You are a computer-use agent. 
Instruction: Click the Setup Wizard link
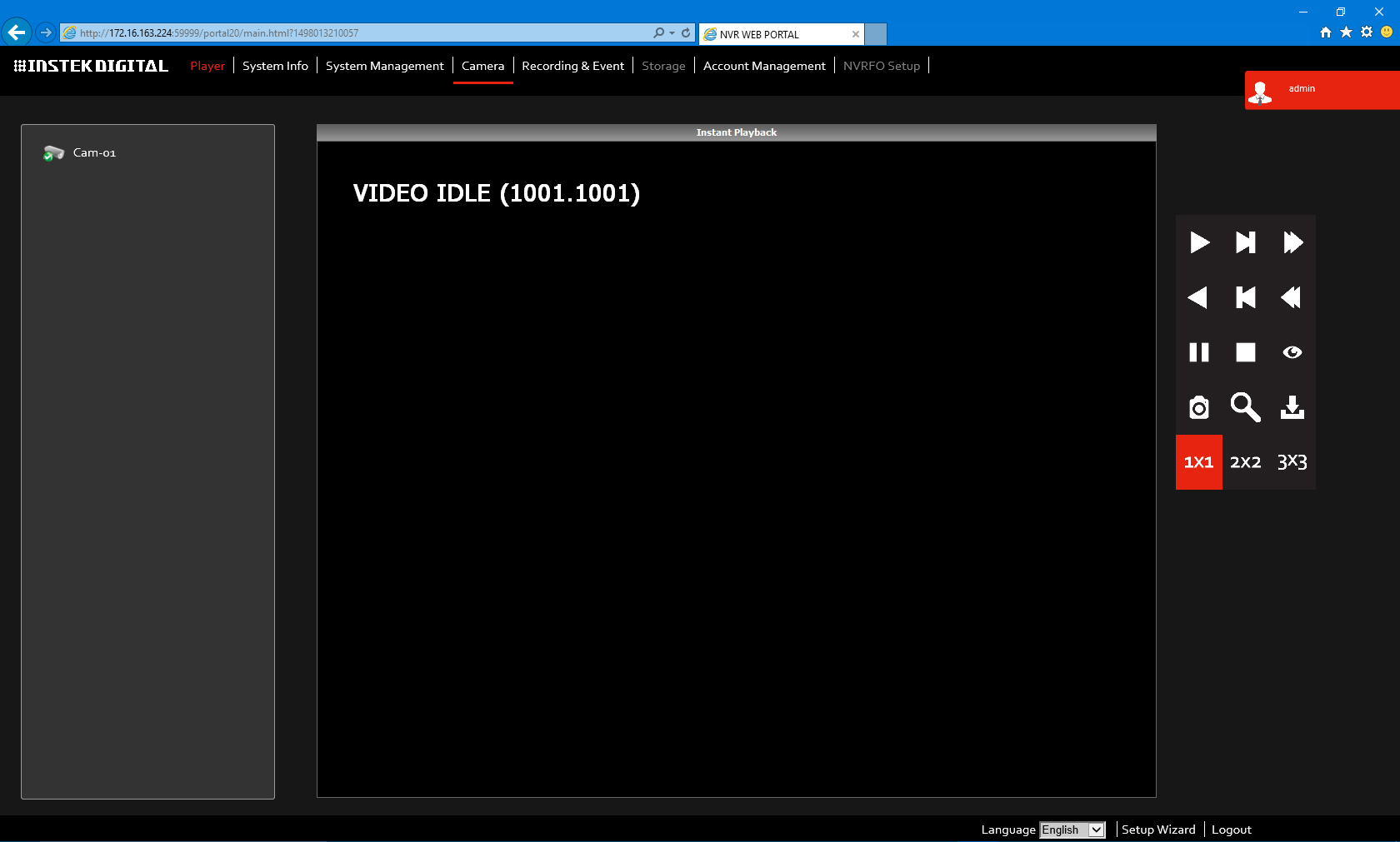pyautogui.click(x=1157, y=830)
